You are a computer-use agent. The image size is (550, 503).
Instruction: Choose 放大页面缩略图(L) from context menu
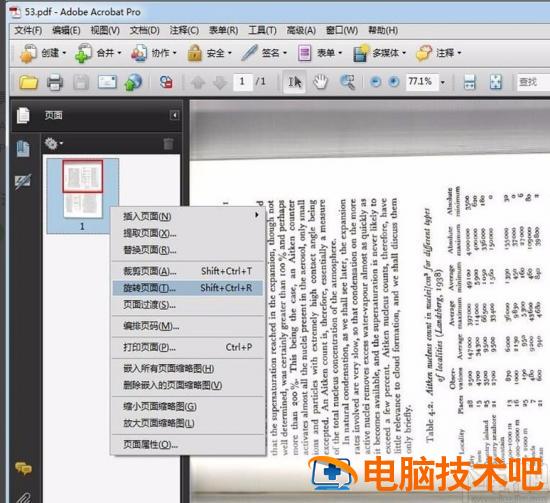(188, 423)
